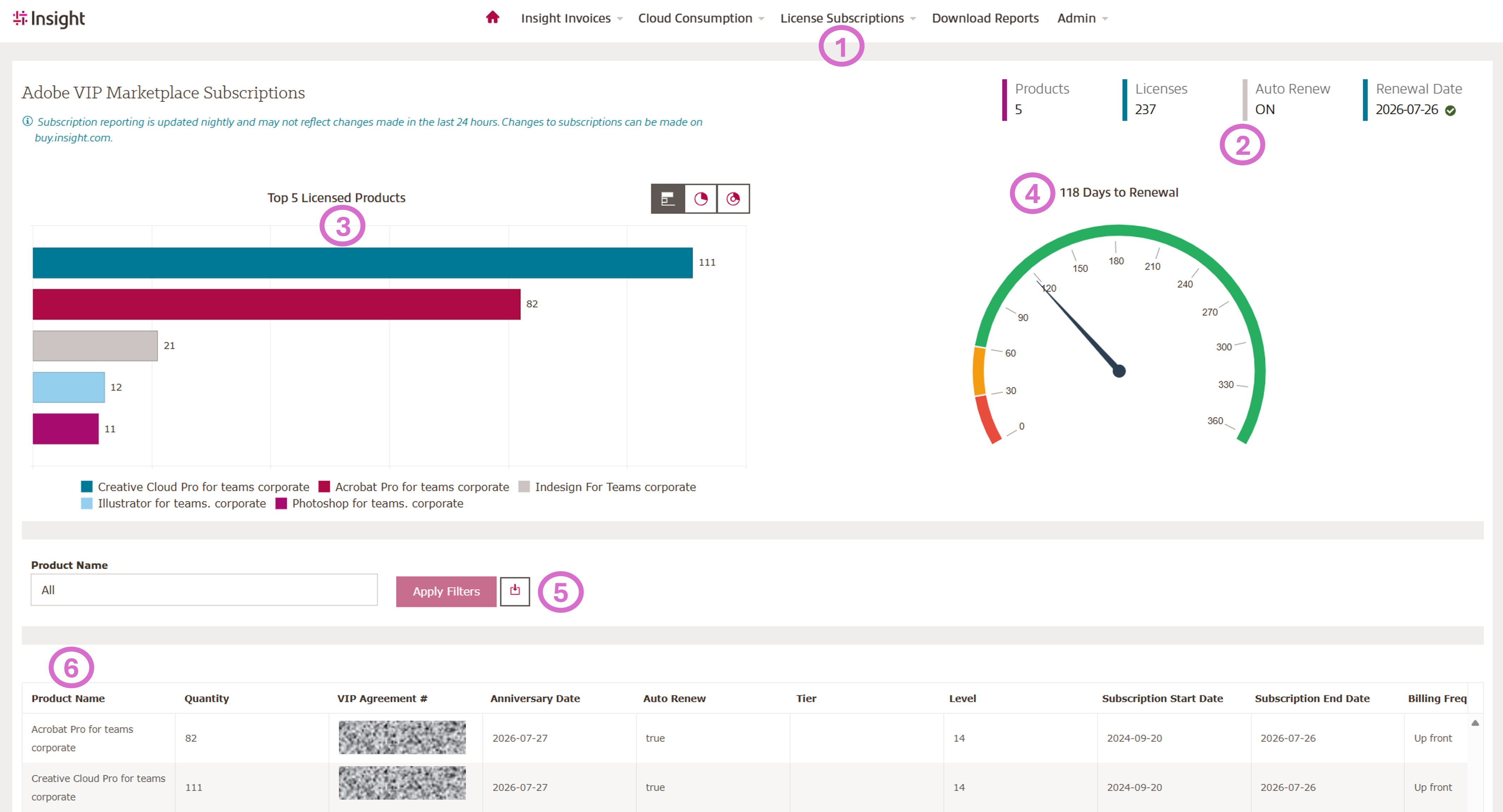Click Up front in the Acrobat Pro row
Viewport: 1503px width, 812px height.
pyautogui.click(x=1433, y=738)
